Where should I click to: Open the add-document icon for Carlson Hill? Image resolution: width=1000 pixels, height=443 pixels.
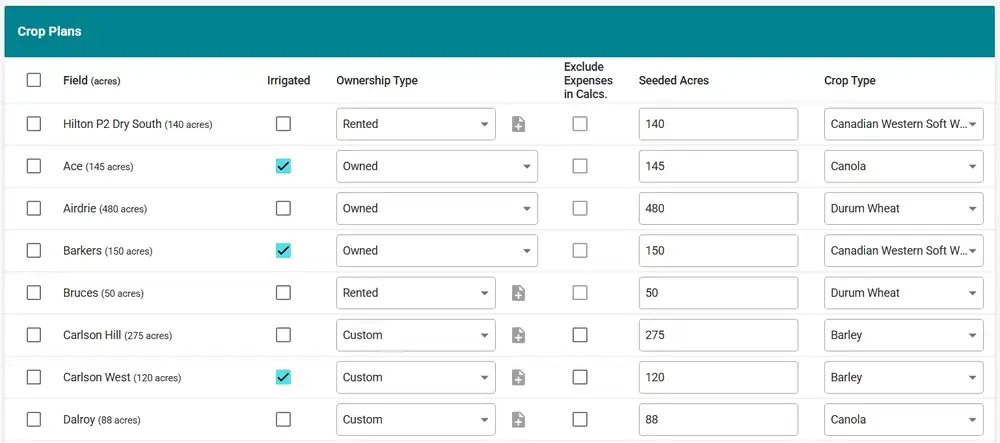[518, 335]
